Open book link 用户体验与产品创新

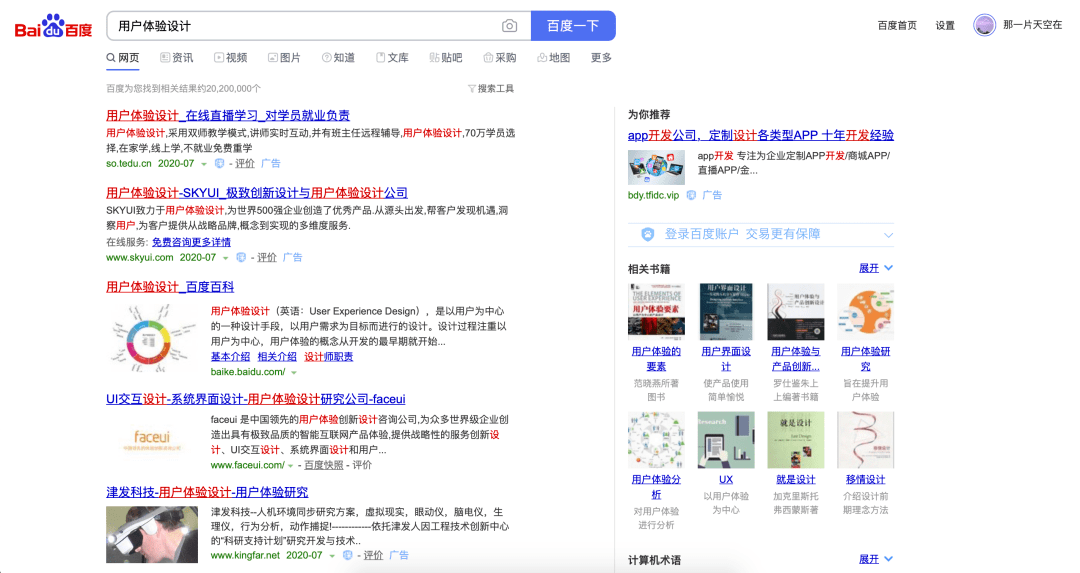(796, 359)
